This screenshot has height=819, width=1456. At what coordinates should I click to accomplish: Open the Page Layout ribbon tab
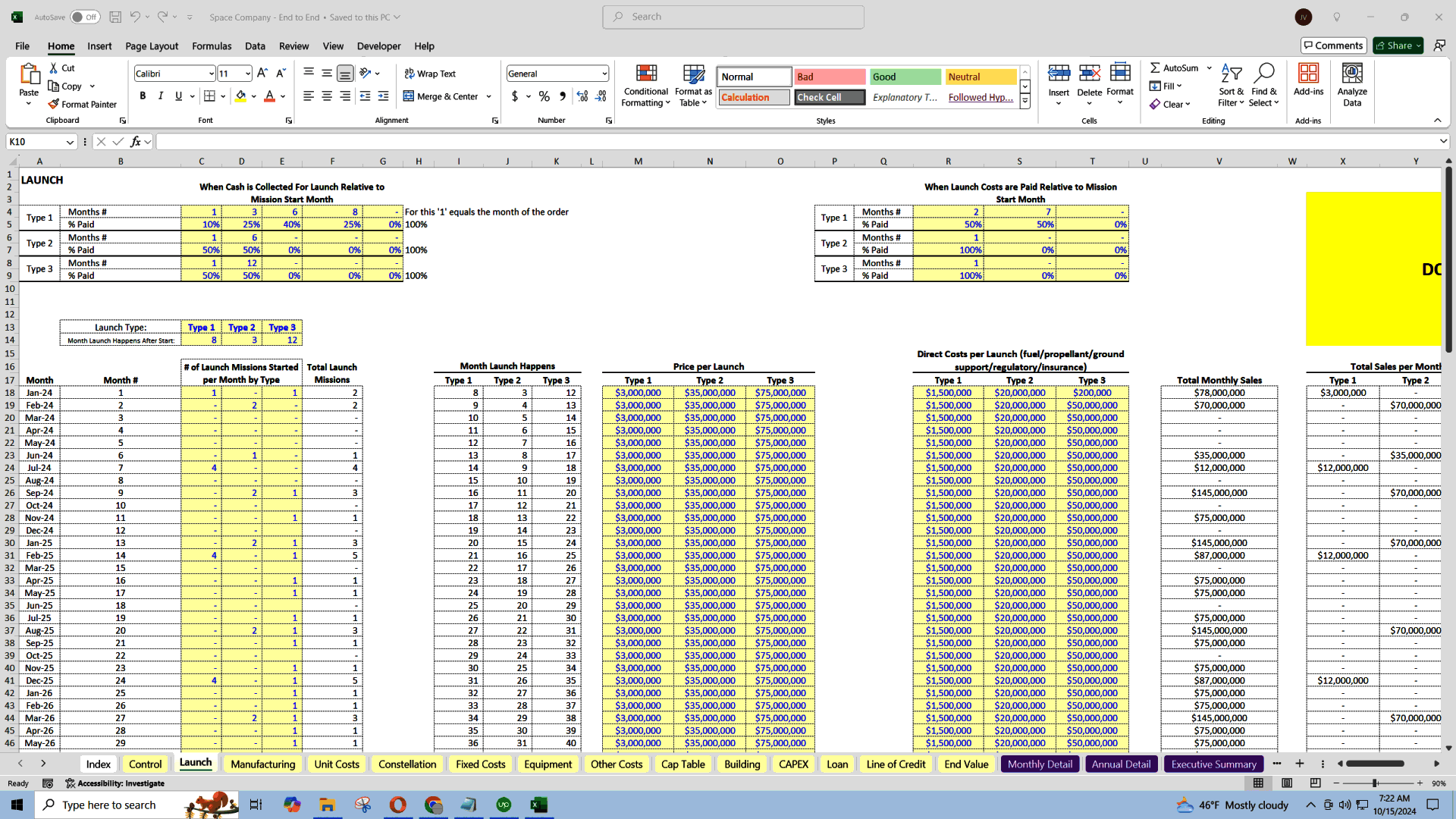(x=152, y=46)
